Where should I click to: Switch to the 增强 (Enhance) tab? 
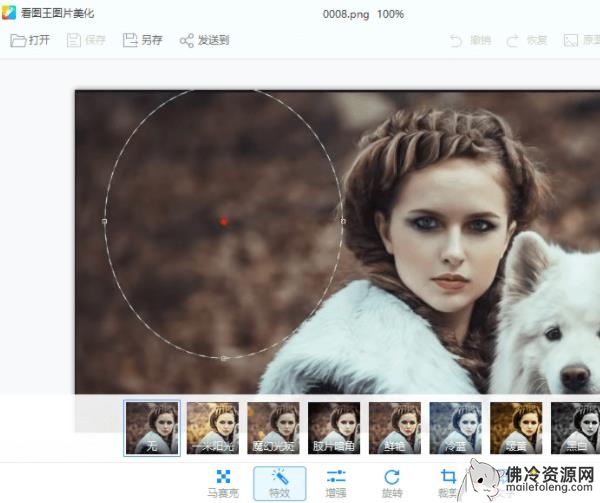[x=336, y=483]
